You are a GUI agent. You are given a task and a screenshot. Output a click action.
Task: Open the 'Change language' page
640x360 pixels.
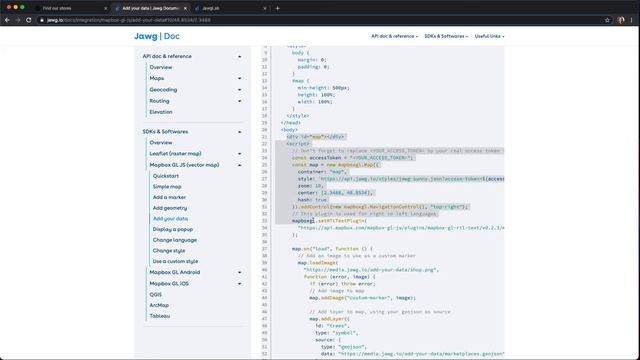(x=175, y=240)
